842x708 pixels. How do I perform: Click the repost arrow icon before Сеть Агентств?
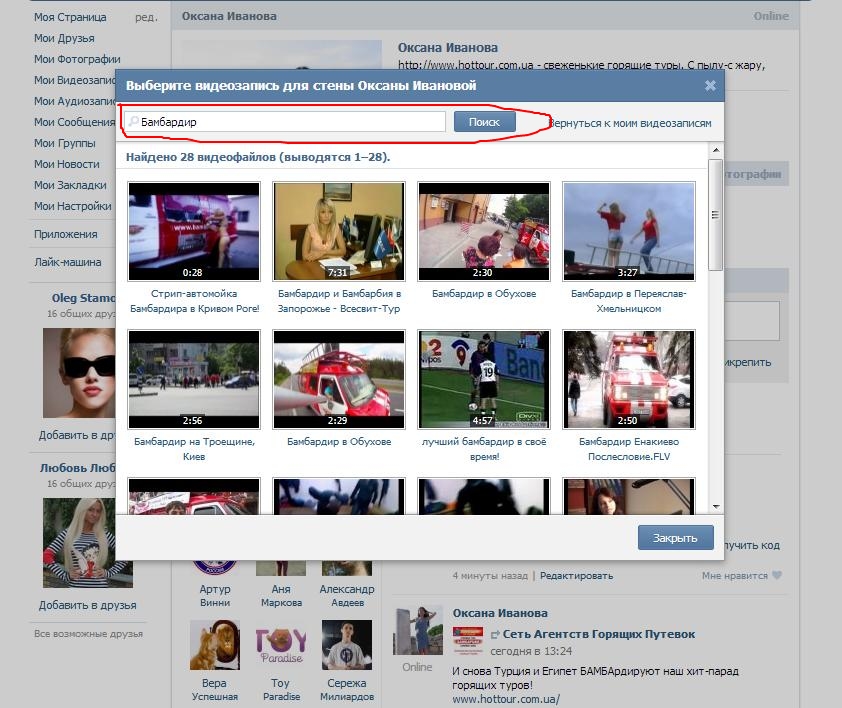click(x=495, y=635)
